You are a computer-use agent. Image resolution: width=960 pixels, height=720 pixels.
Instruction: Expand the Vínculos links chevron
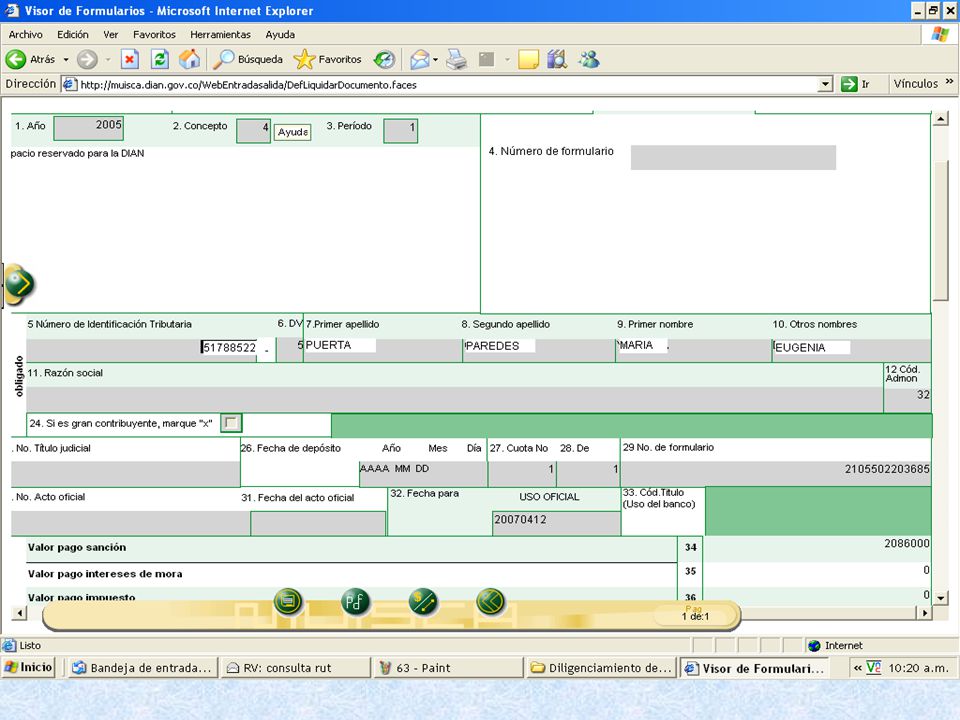(950, 81)
